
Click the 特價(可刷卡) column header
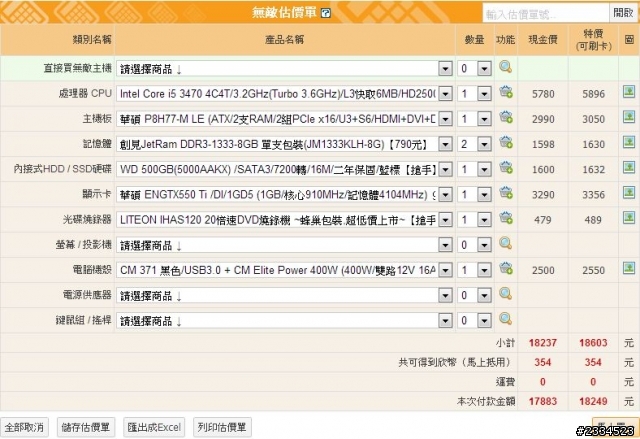pos(593,40)
